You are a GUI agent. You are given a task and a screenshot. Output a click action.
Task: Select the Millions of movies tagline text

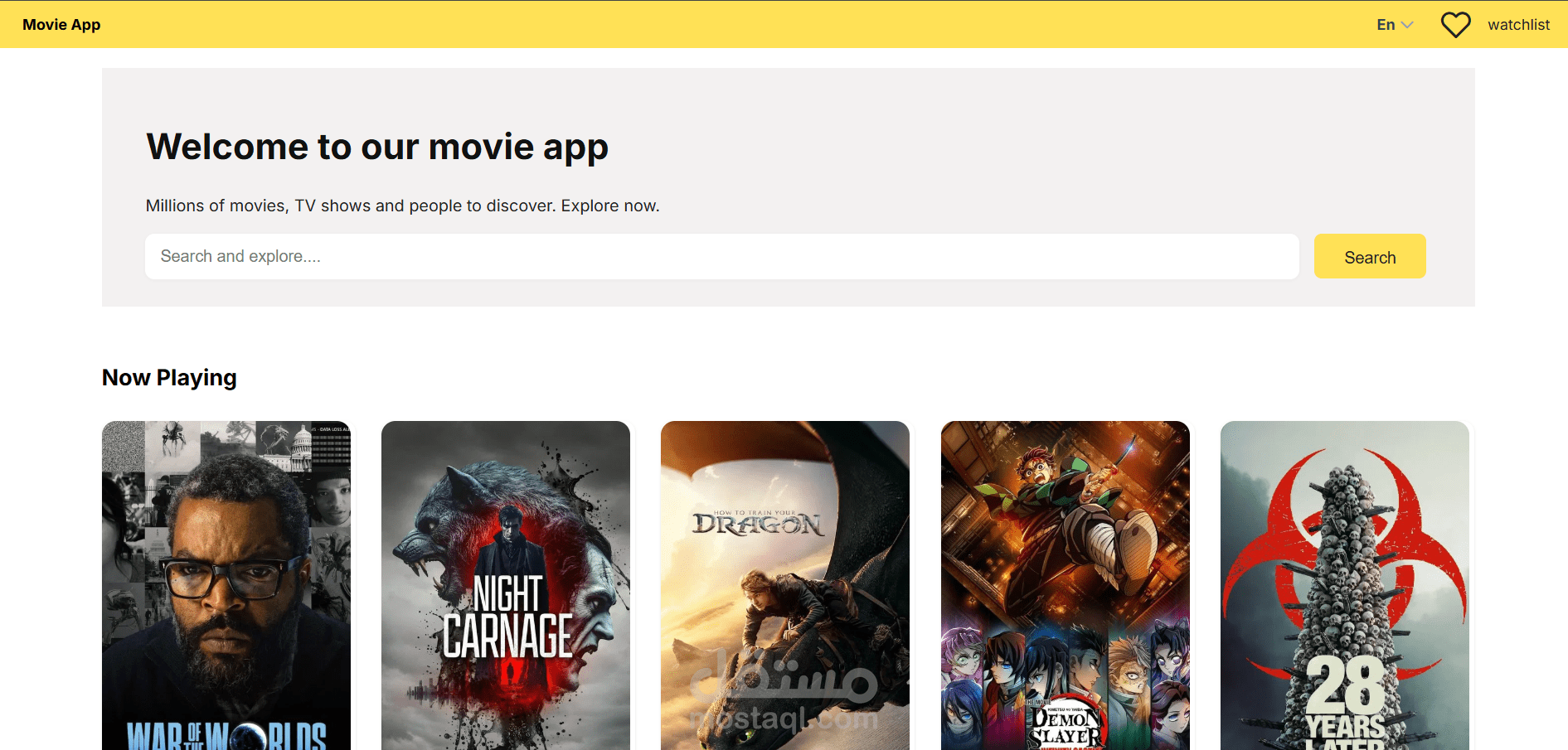[402, 206]
